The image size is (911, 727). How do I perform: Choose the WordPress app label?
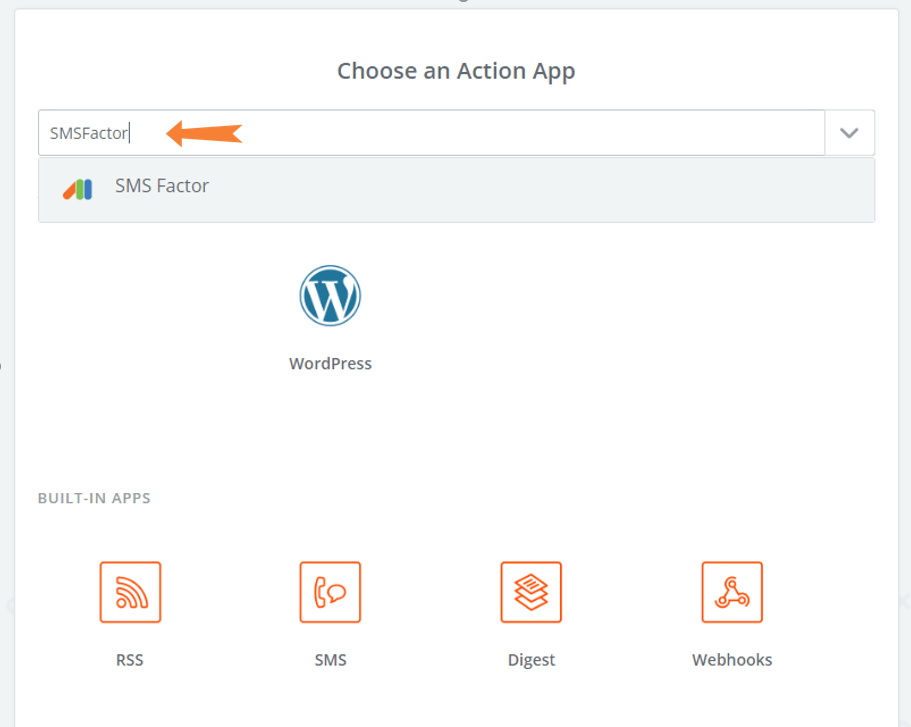click(x=330, y=364)
